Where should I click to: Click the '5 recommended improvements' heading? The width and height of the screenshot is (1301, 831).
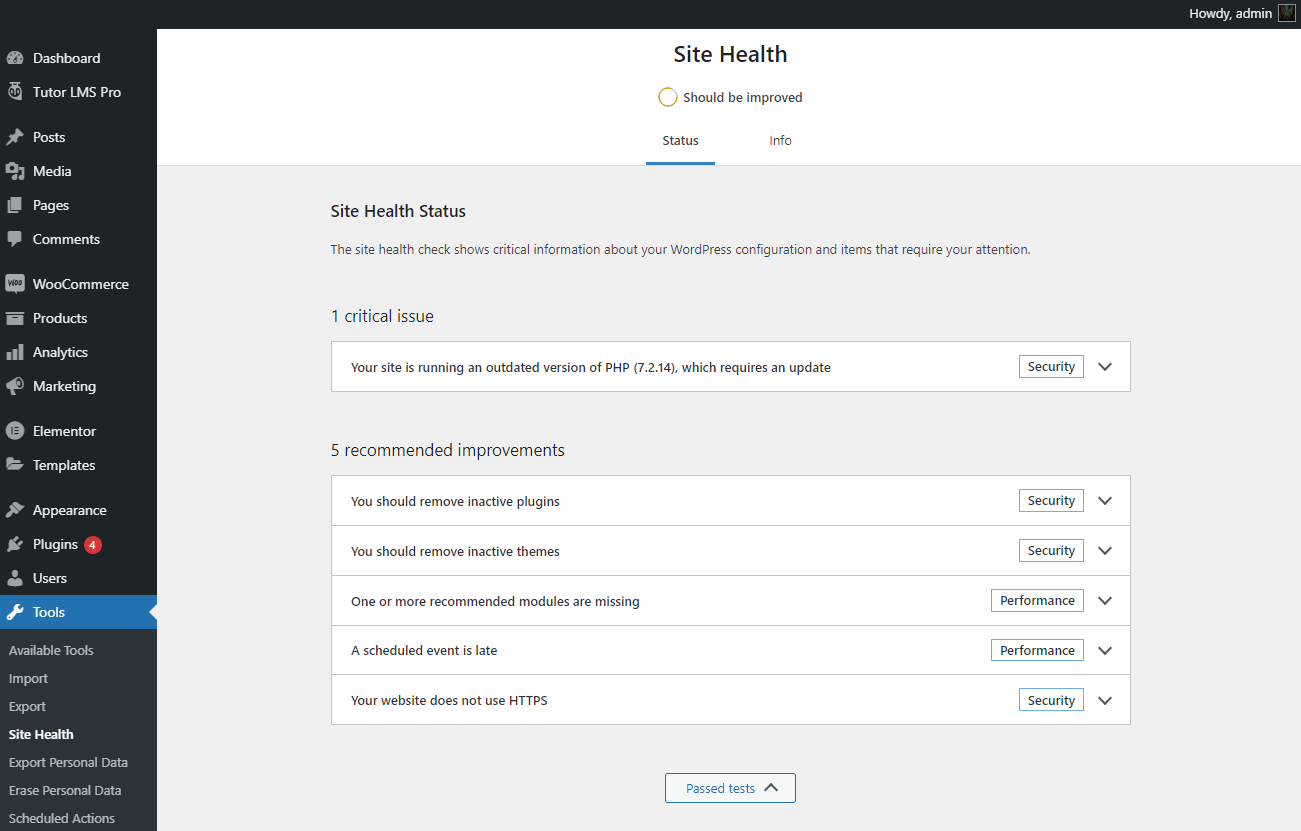448,450
